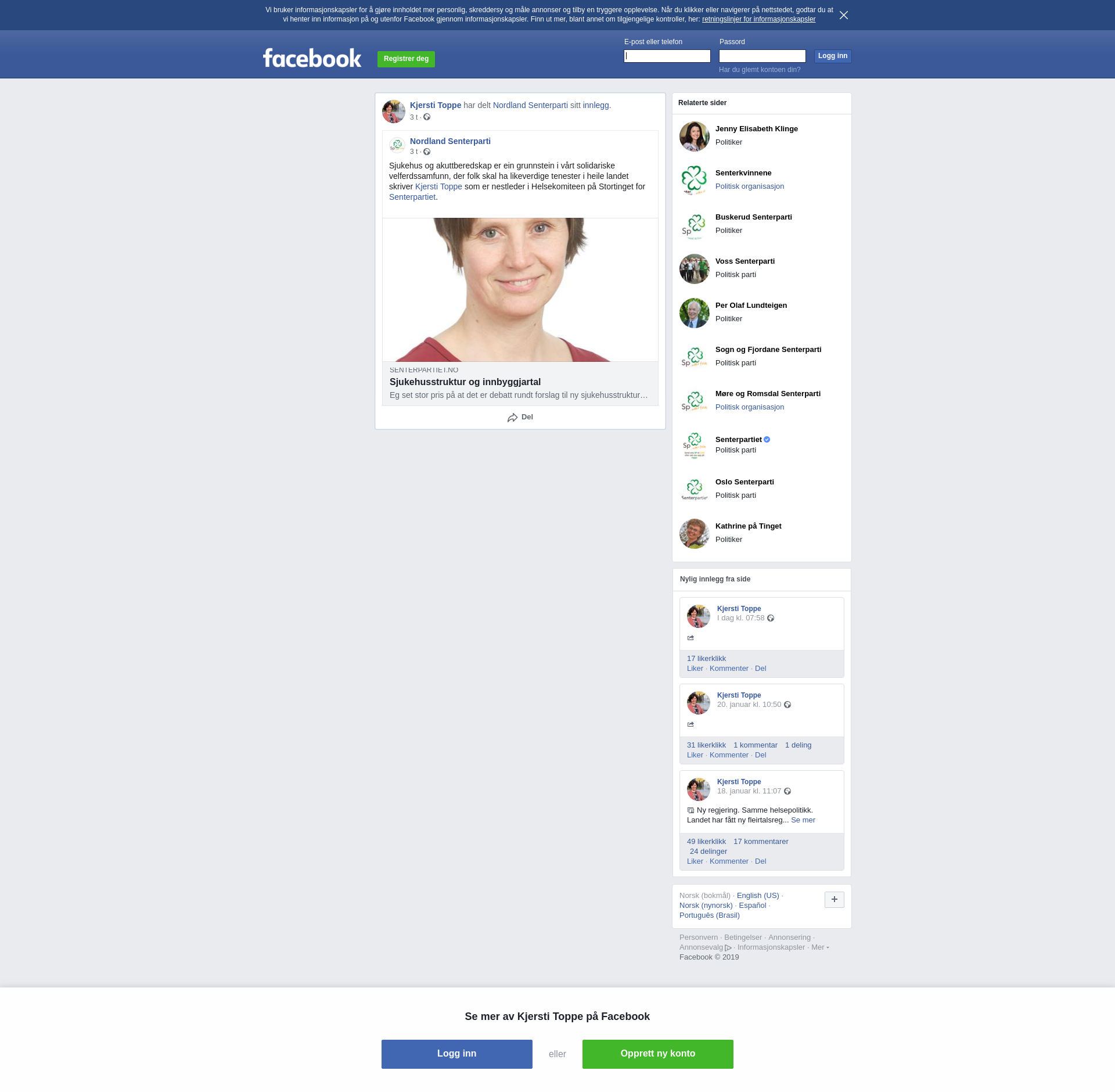The image size is (1115, 1092).
Task: Click the globe icon next to '18. januar kl. 11:07'
Action: (x=787, y=791)
